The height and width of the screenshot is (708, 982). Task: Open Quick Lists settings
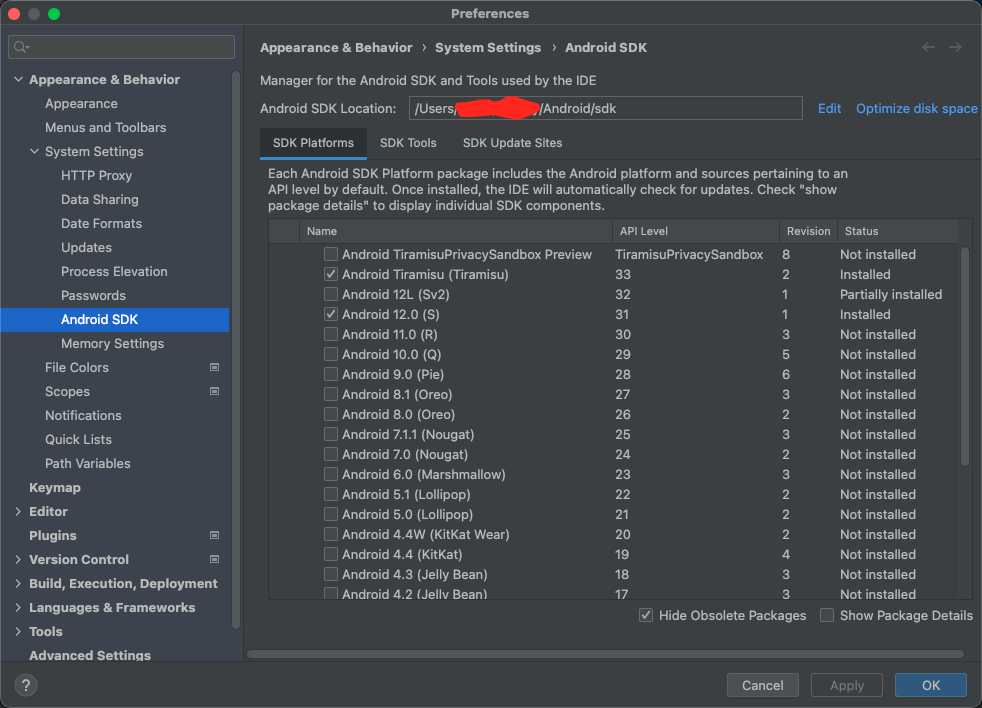click(78, 439)
